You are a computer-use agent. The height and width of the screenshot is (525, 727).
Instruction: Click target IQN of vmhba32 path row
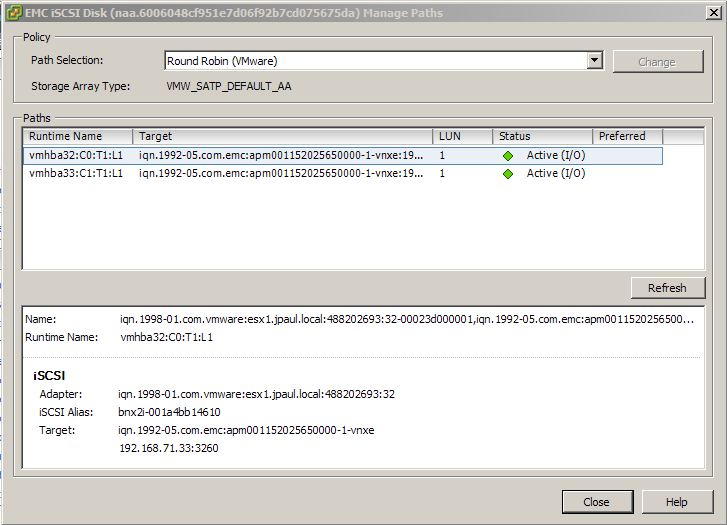coord(281,155)
